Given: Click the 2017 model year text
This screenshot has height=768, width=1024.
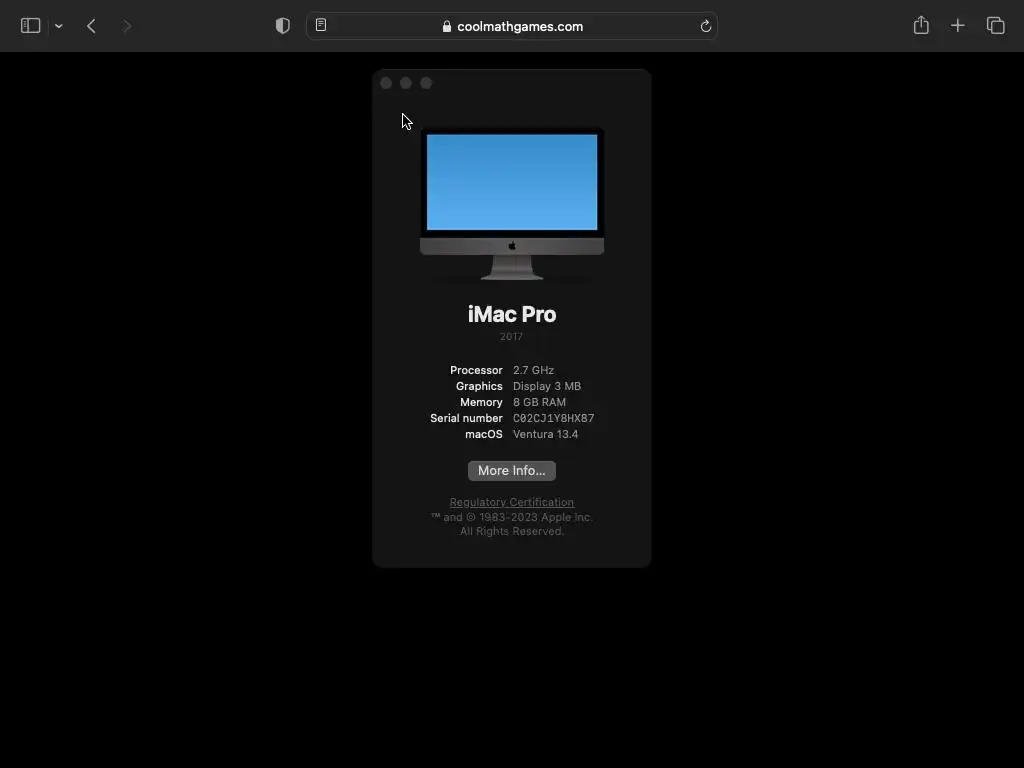Looking at the screenshot, I should [511, 336].
